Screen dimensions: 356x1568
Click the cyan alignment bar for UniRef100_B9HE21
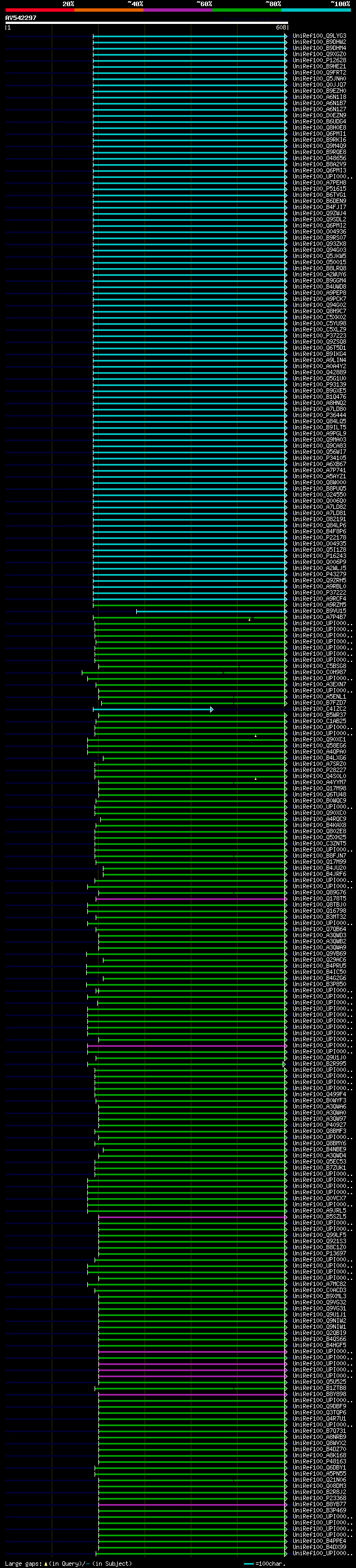tap(190, 66)
